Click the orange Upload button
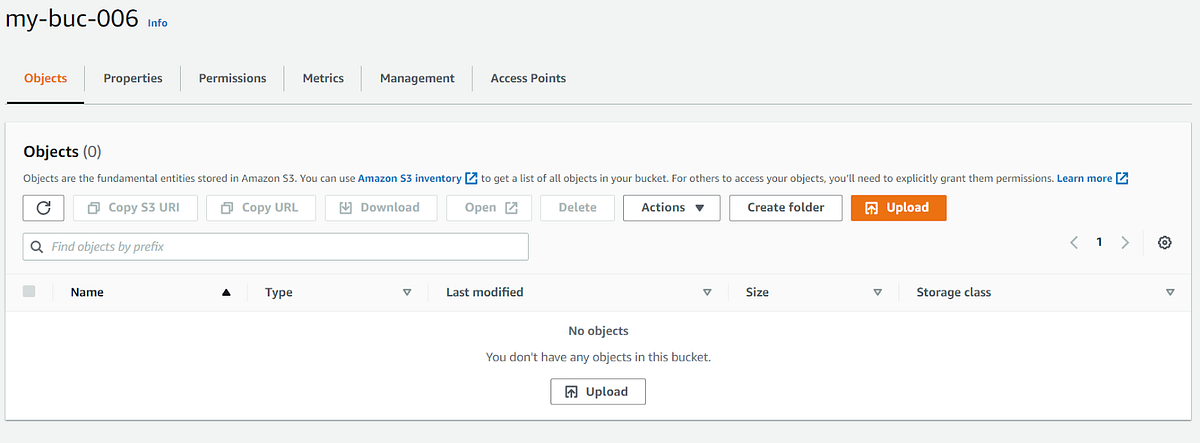The width and height of the screenshot is (1200, 443). point(898,208)
